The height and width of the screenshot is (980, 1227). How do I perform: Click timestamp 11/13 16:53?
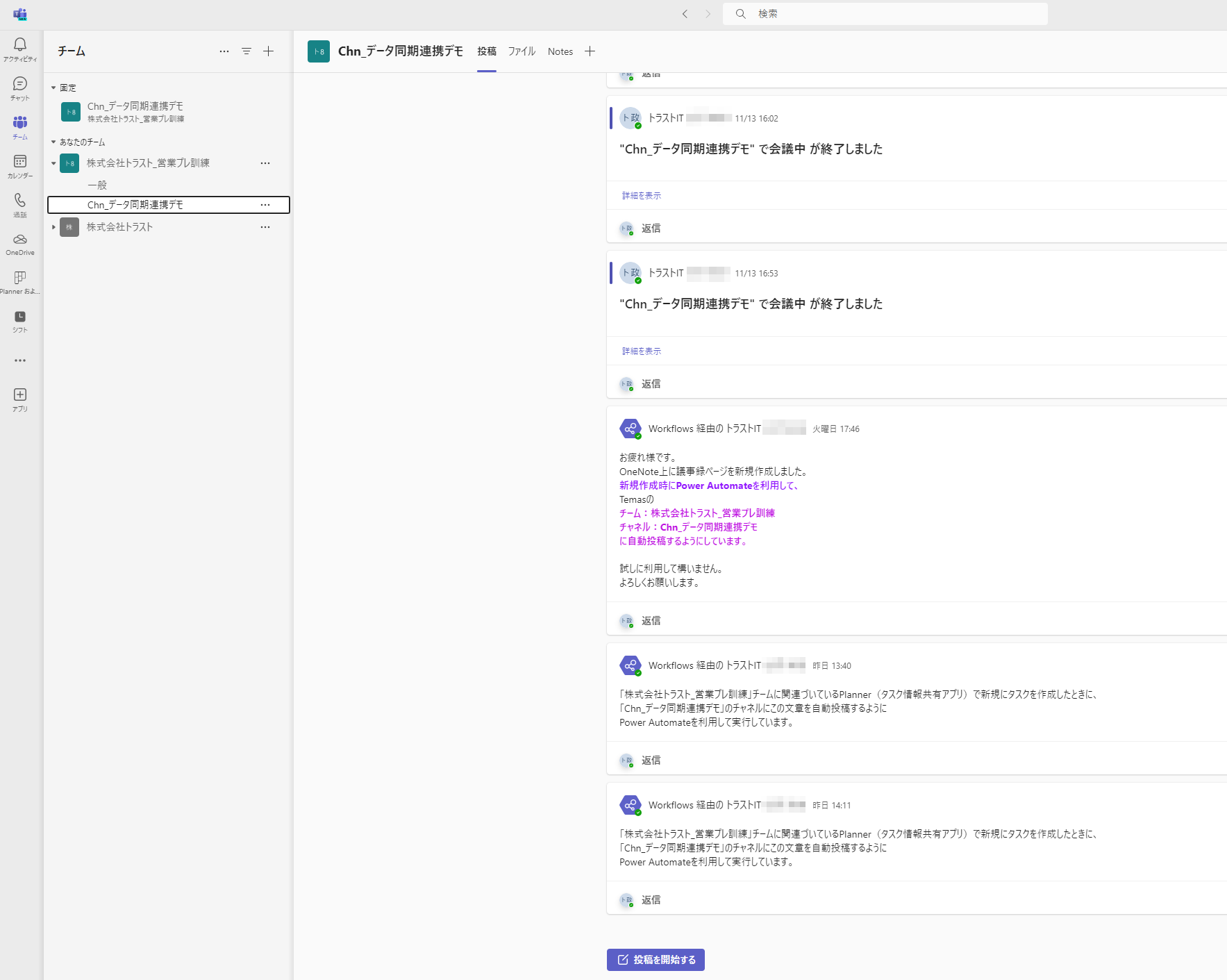(756, 274)
